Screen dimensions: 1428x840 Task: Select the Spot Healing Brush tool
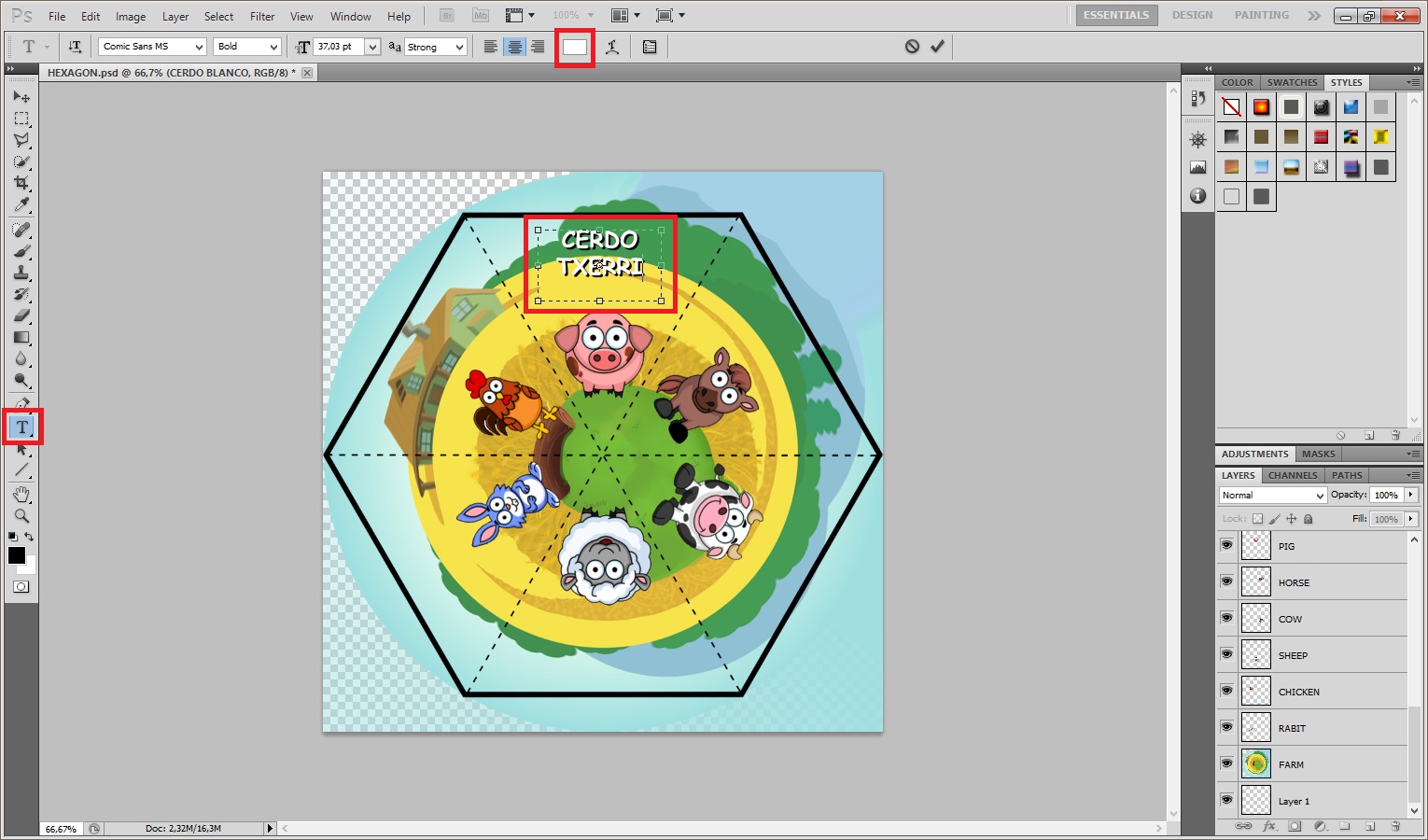pos(21,230)
